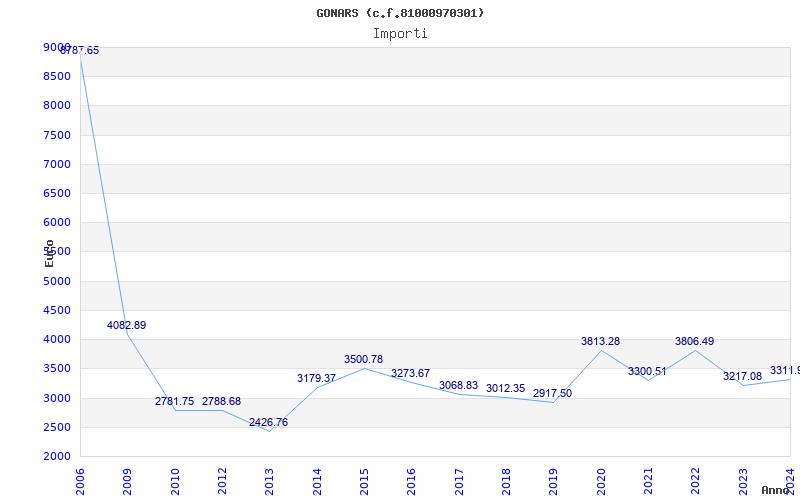Image resolution: width=800 pixels, height=500 pixels.
Task: Click the 2015 x-axis year label
Action: coord(364,482)
